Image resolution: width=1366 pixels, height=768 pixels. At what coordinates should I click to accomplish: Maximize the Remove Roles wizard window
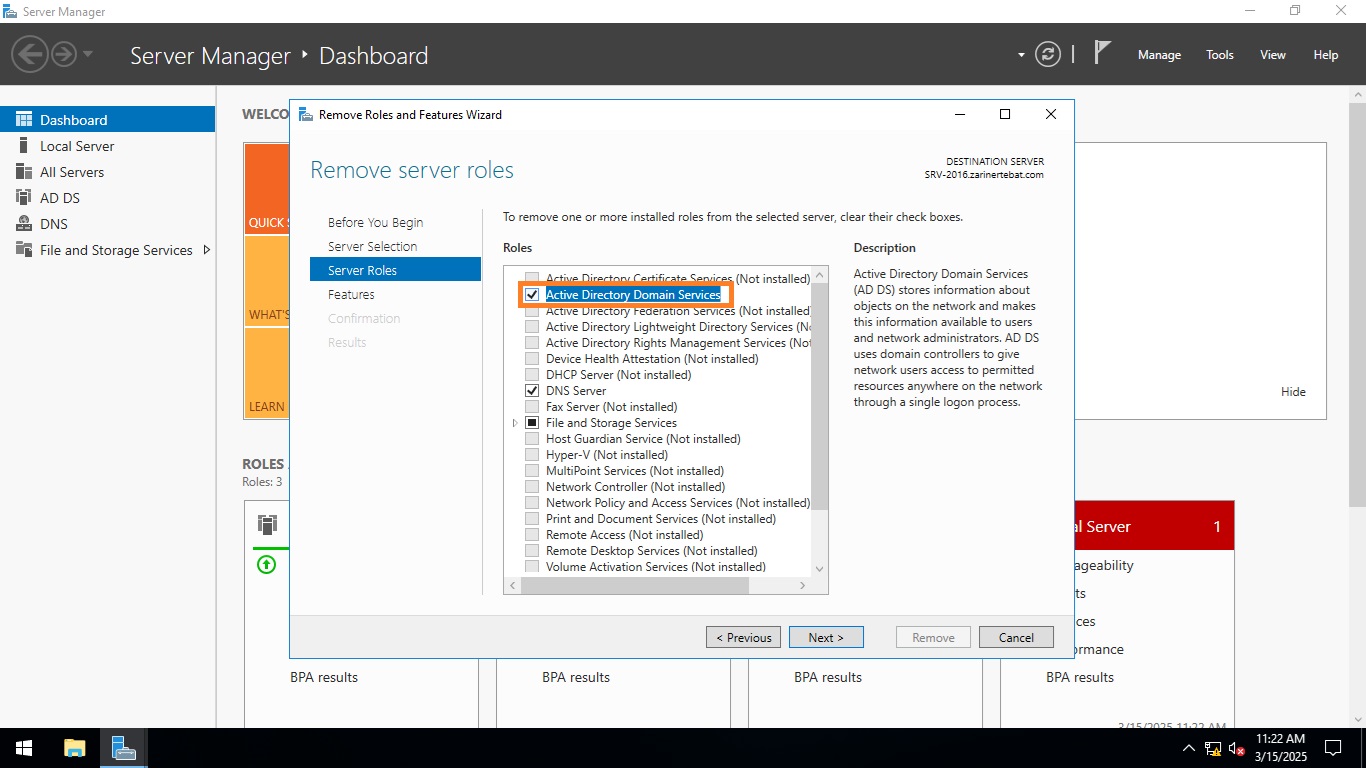point(1005,114)
